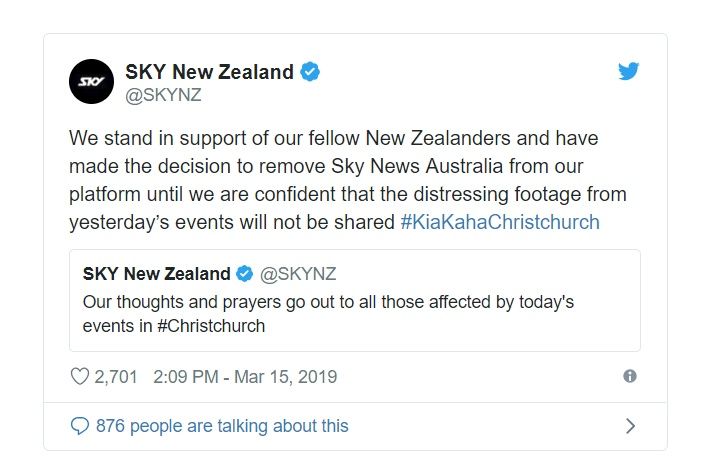Click the @SKYNZ handle under account name
This screenshot has height=475, width=703.
(x=163, y=95)
